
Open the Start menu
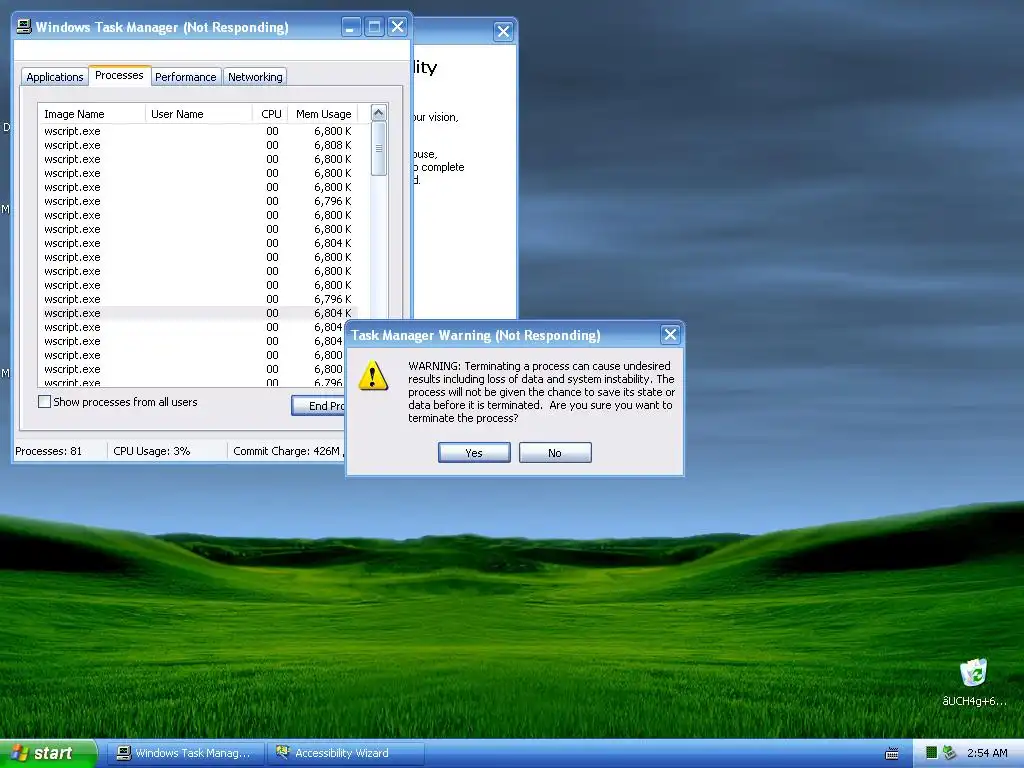49,753
